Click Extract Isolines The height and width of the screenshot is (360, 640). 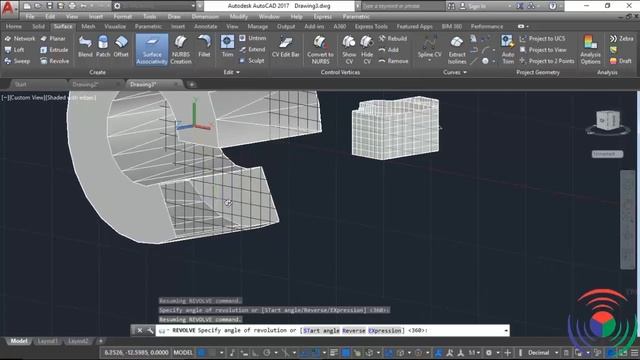pyautogui.click(x=457, y=50)
